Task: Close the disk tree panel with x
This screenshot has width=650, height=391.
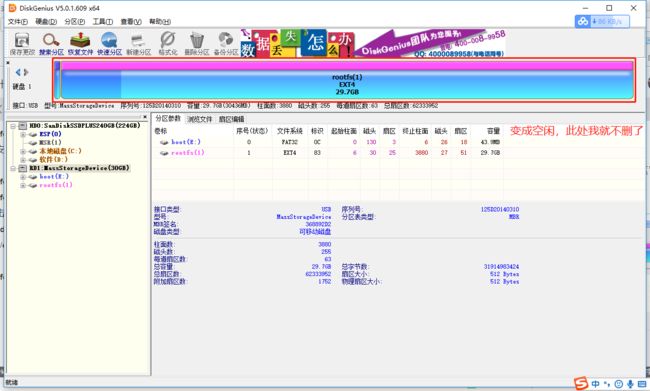Action: click(145, 117)
